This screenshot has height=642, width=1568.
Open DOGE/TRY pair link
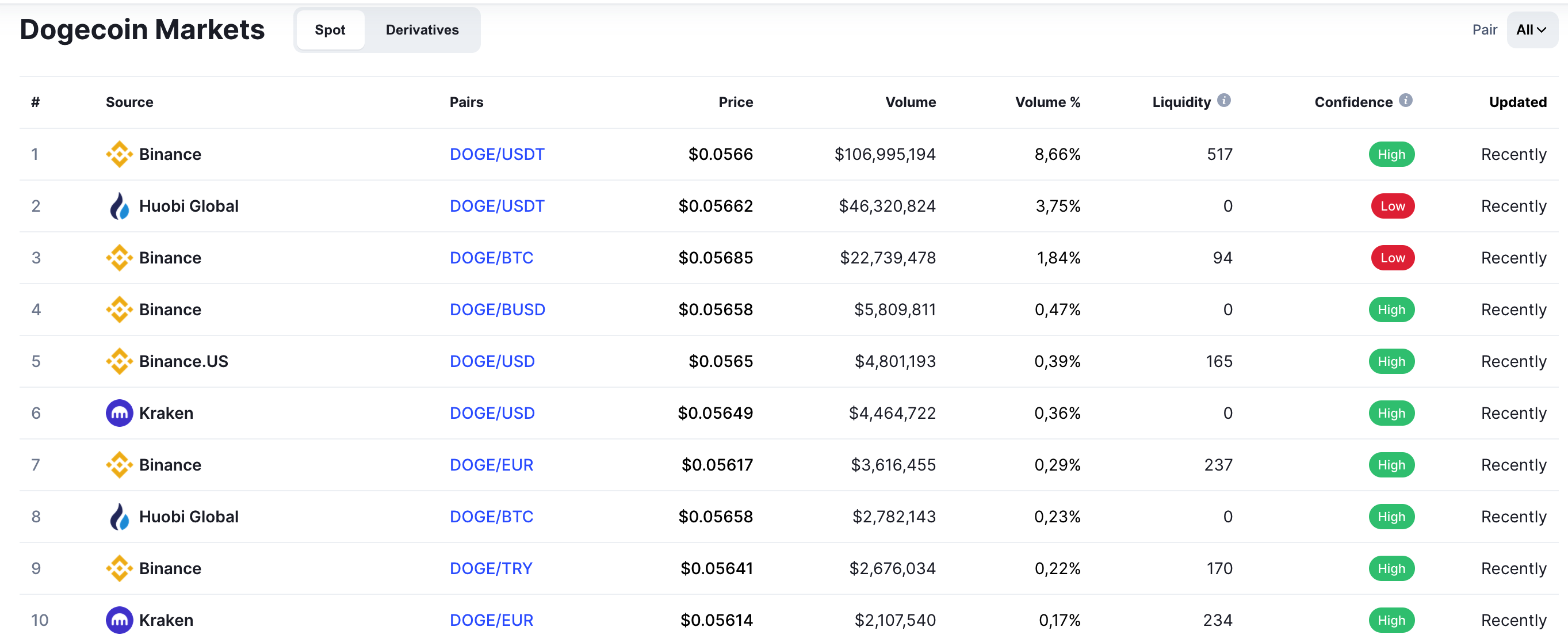pyautogui.click(x=491, y=568)
